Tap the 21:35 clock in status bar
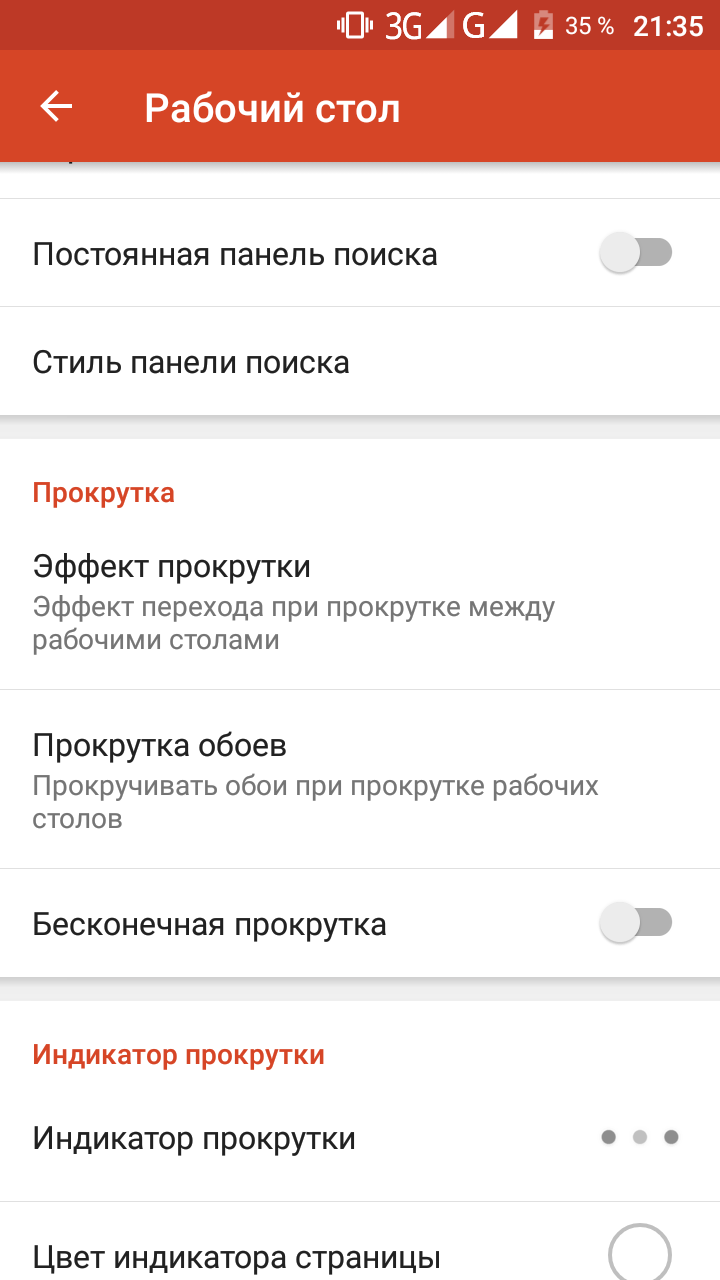 (x=668, y=26)
